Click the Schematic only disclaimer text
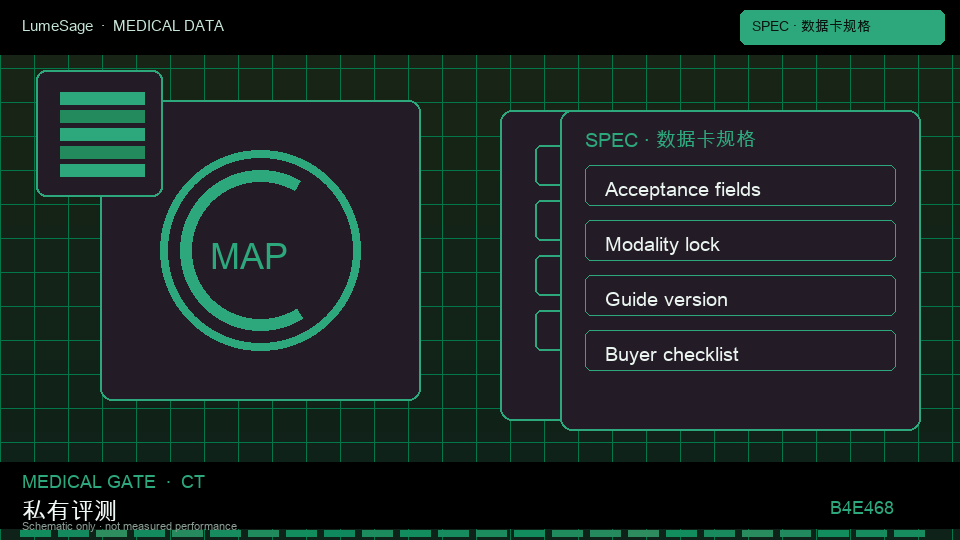 (129, 526)
